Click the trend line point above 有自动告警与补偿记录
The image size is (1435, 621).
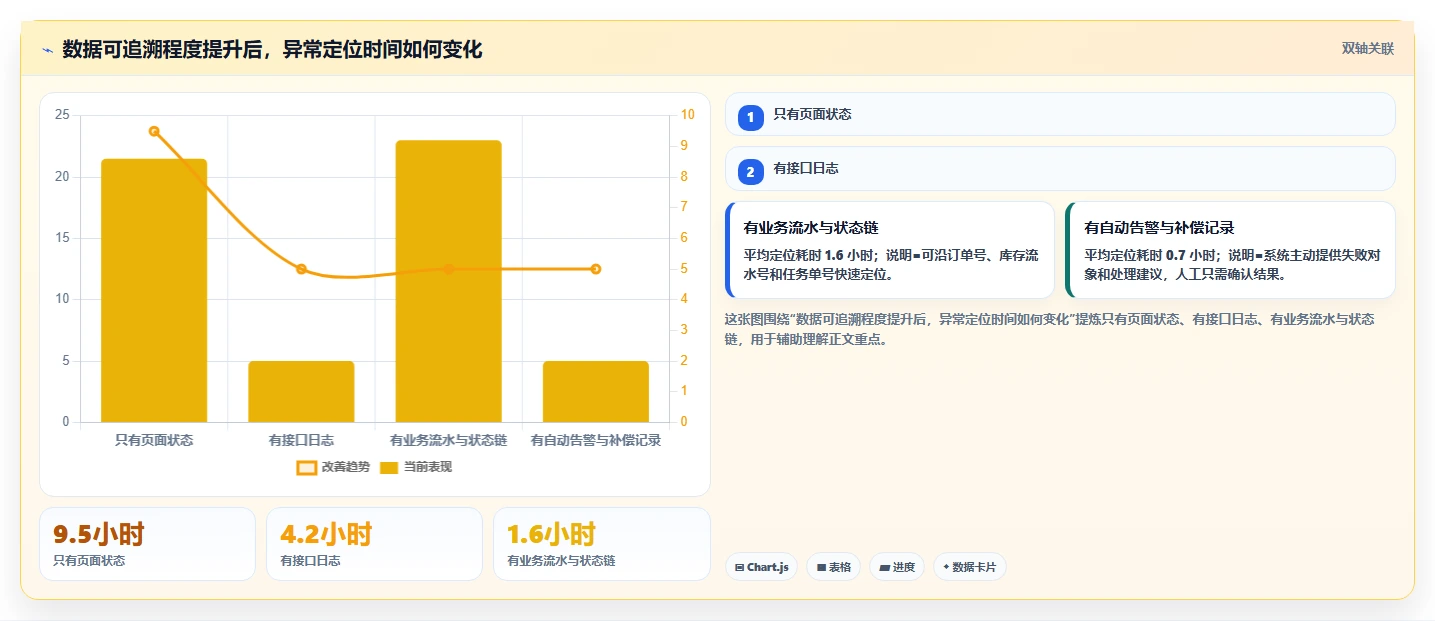595,269
